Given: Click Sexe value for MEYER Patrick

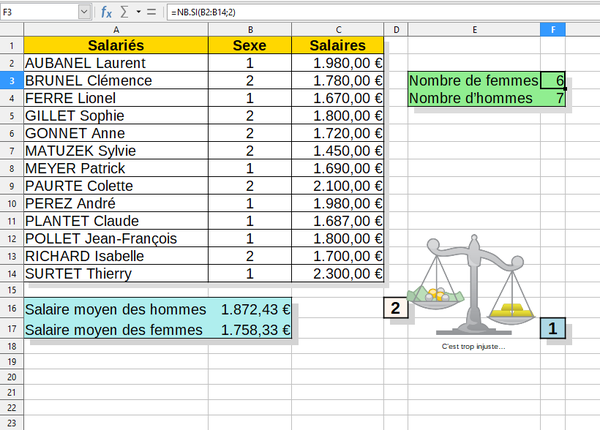Looking at the screenshot, I should coord(250,168).
